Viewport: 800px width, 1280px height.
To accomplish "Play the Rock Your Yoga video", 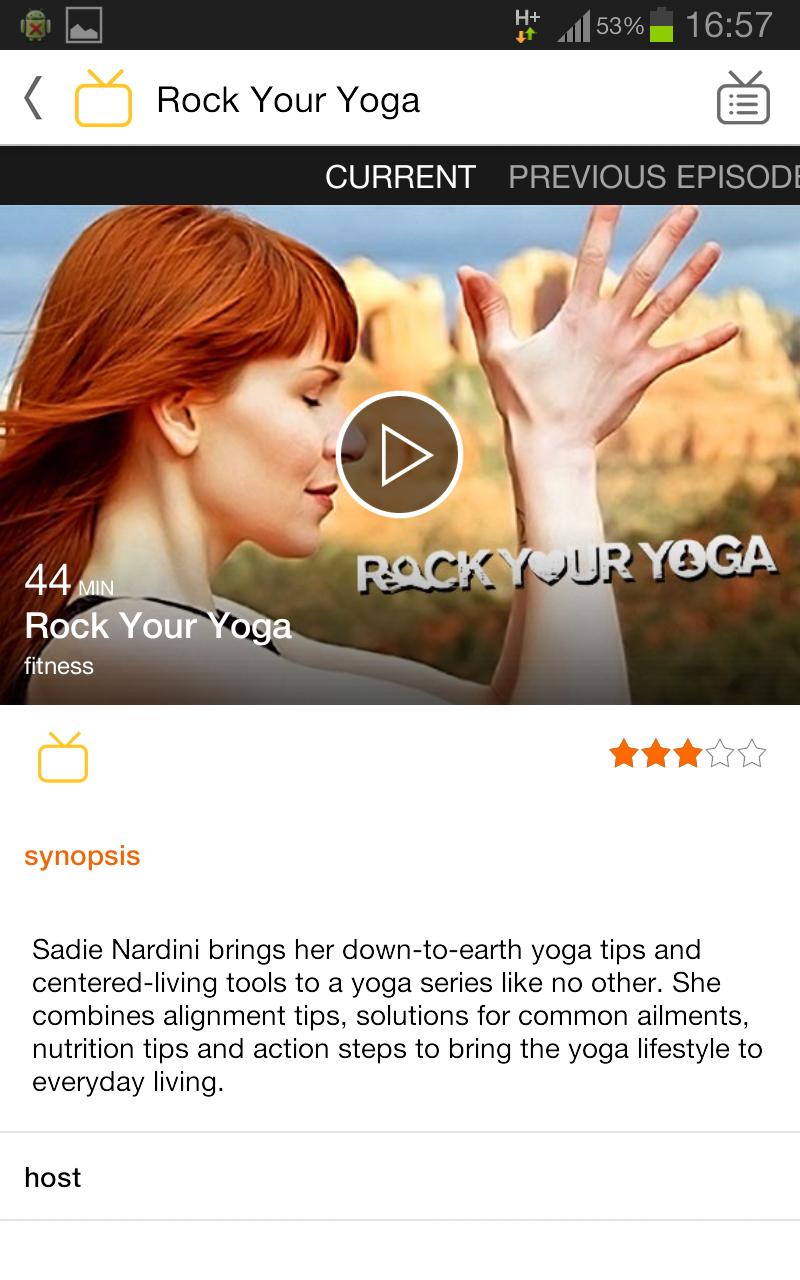I will coord(399,454).
